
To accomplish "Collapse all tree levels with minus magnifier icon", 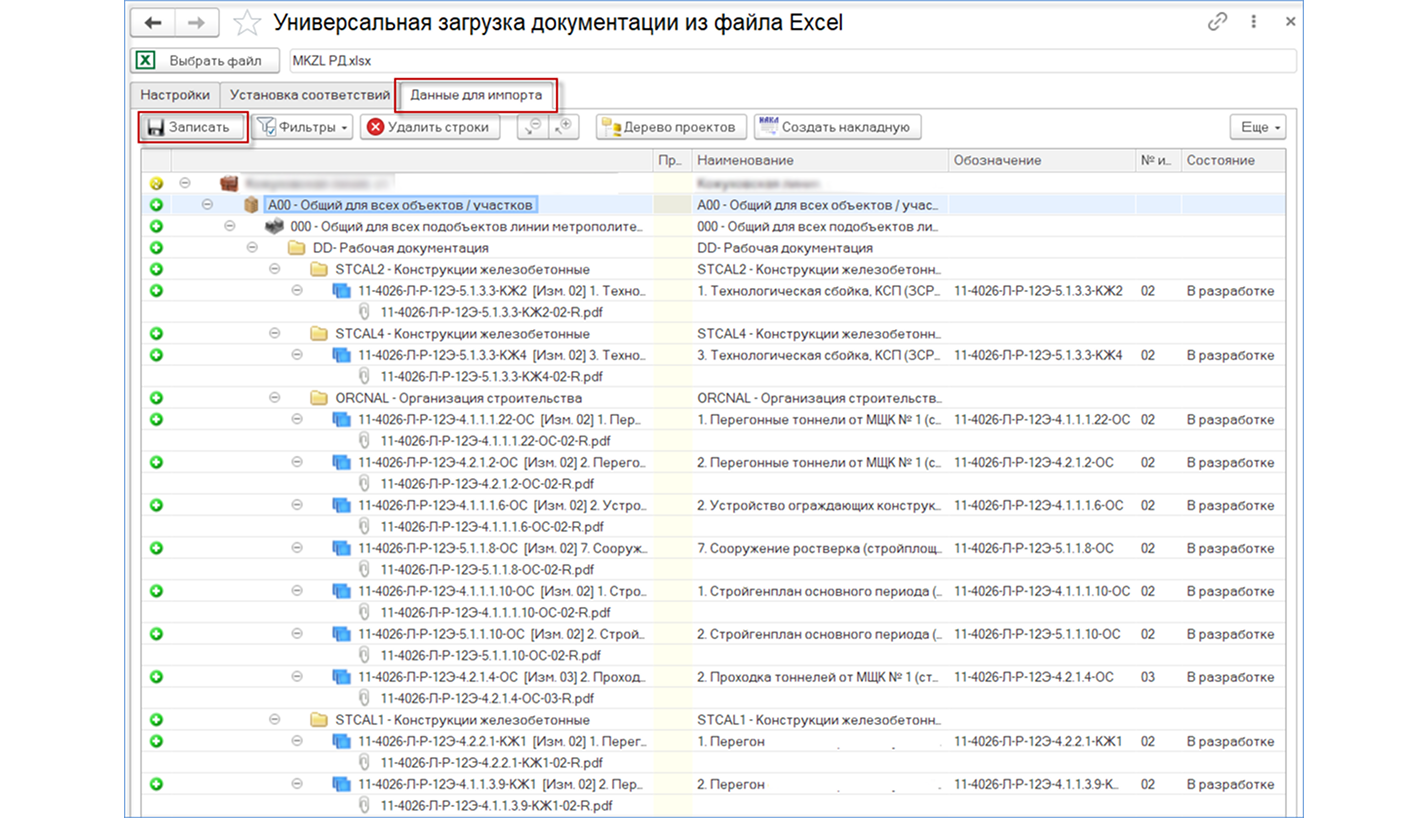I will 533,127.
